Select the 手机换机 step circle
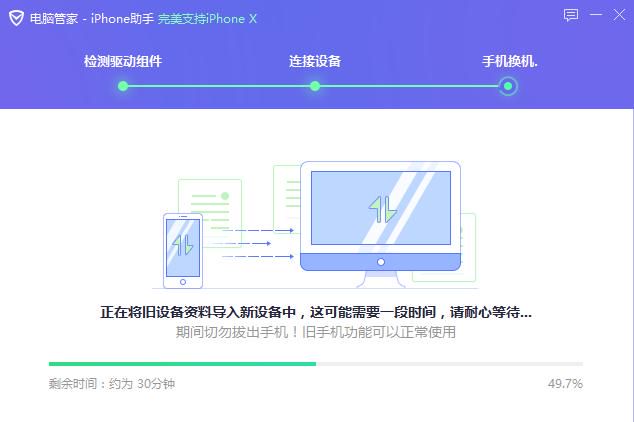This screenshot has width=634, height=422. pyautogui.click(x=508, y=86)
